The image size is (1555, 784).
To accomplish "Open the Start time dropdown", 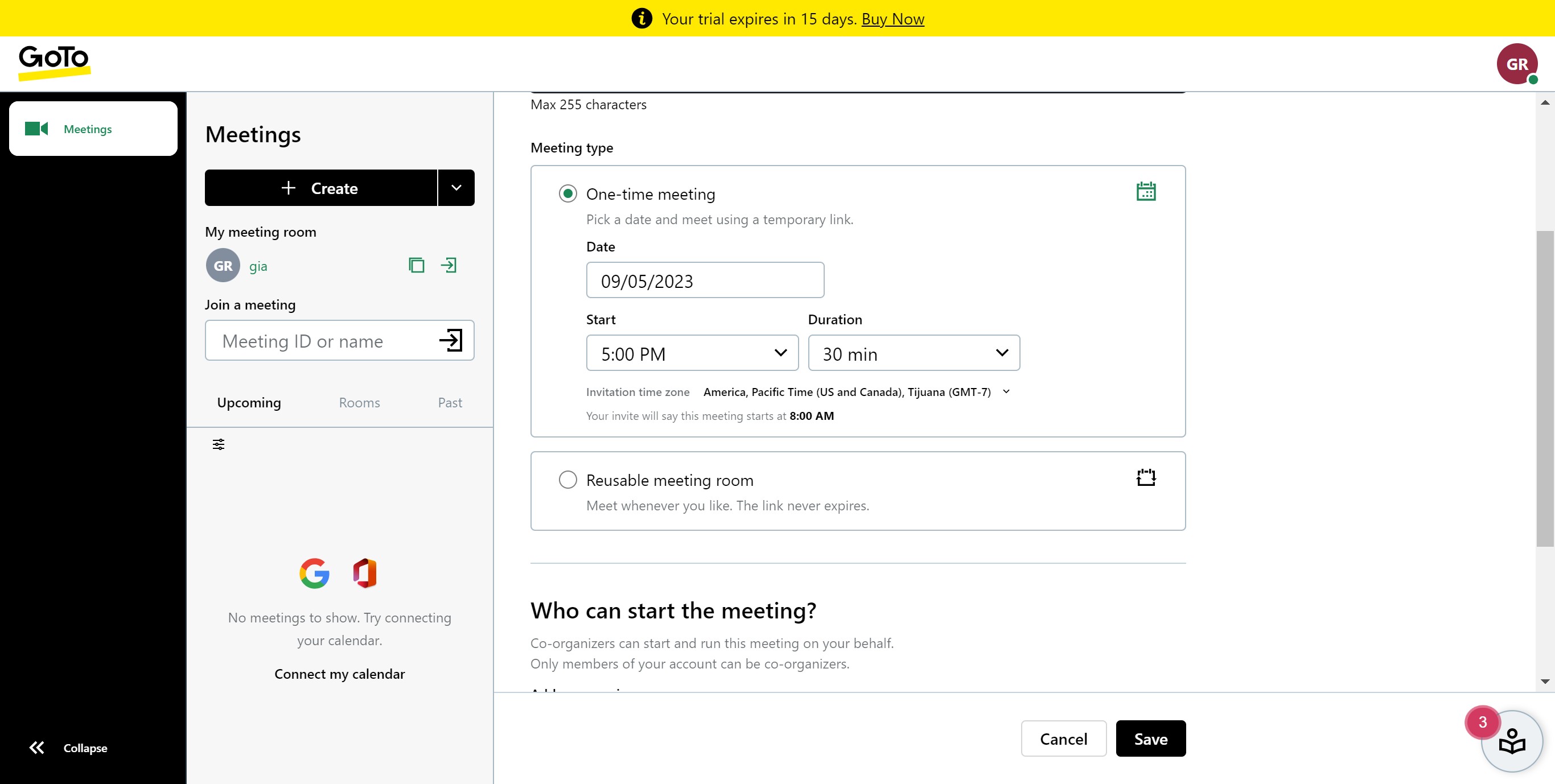I will 692,354.
